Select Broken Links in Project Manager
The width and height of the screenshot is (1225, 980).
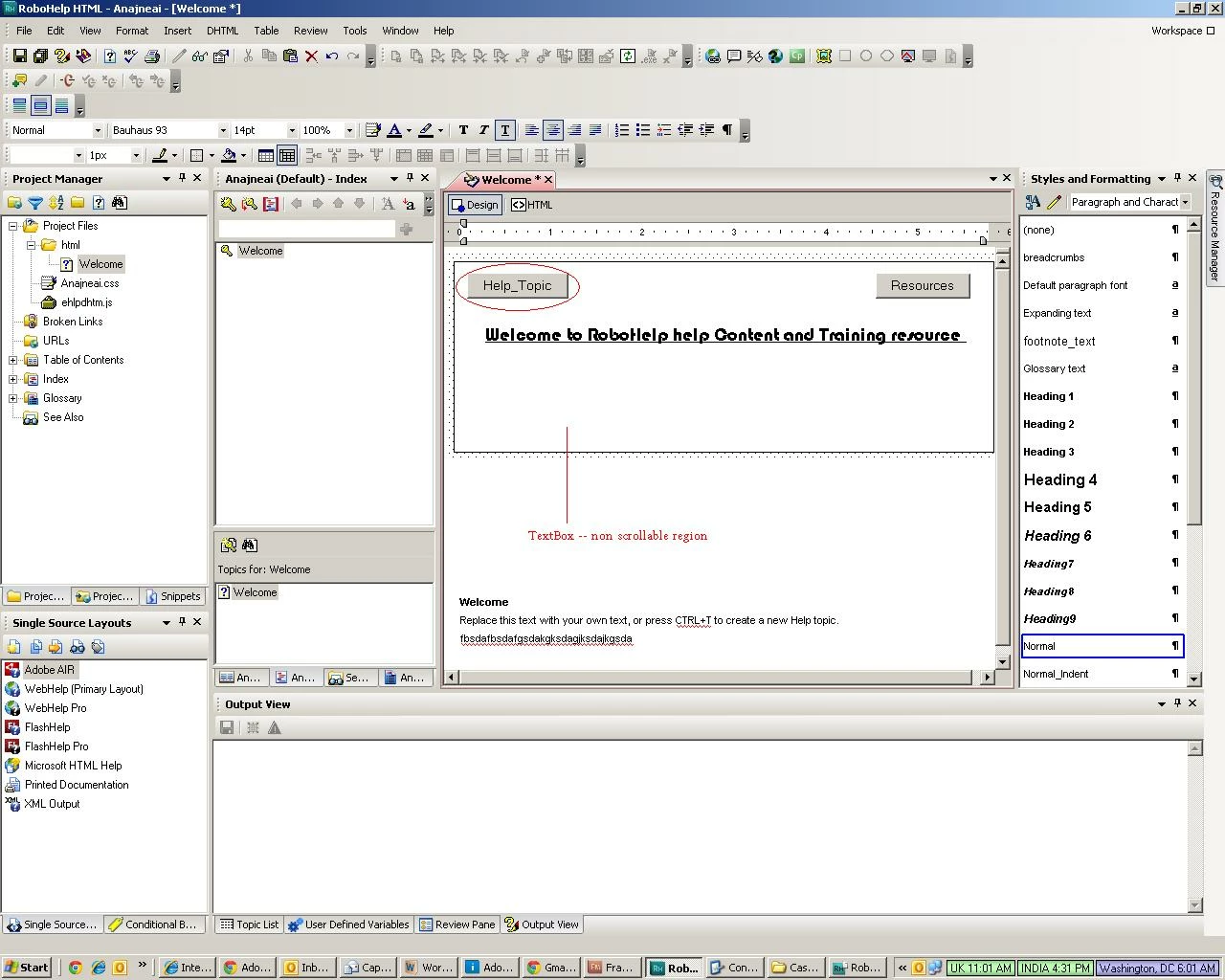pyautogui.click(x=63, y=322)
